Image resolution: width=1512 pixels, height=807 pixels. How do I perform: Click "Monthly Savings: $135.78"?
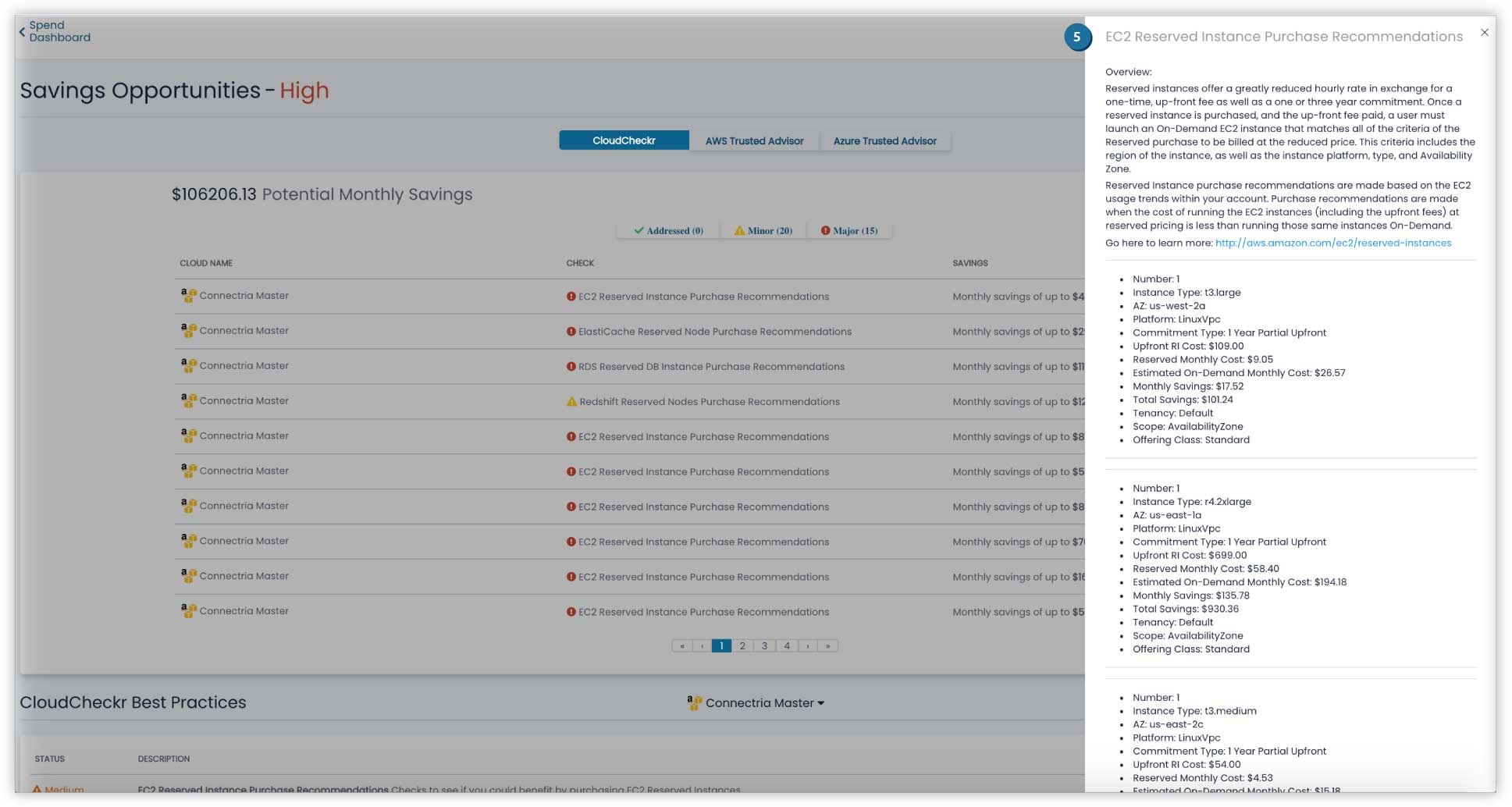coord(1191,595)
